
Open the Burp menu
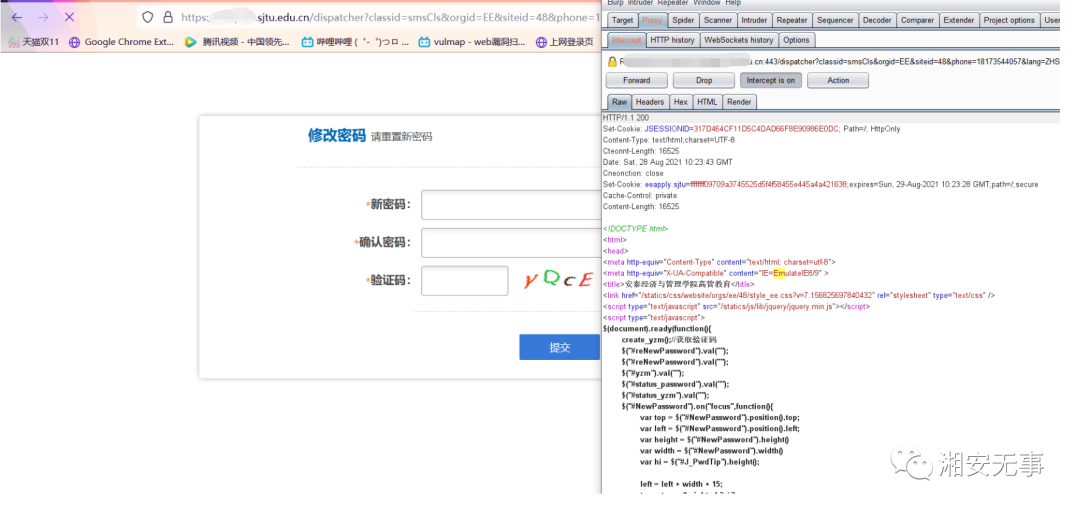coord(615,3)
